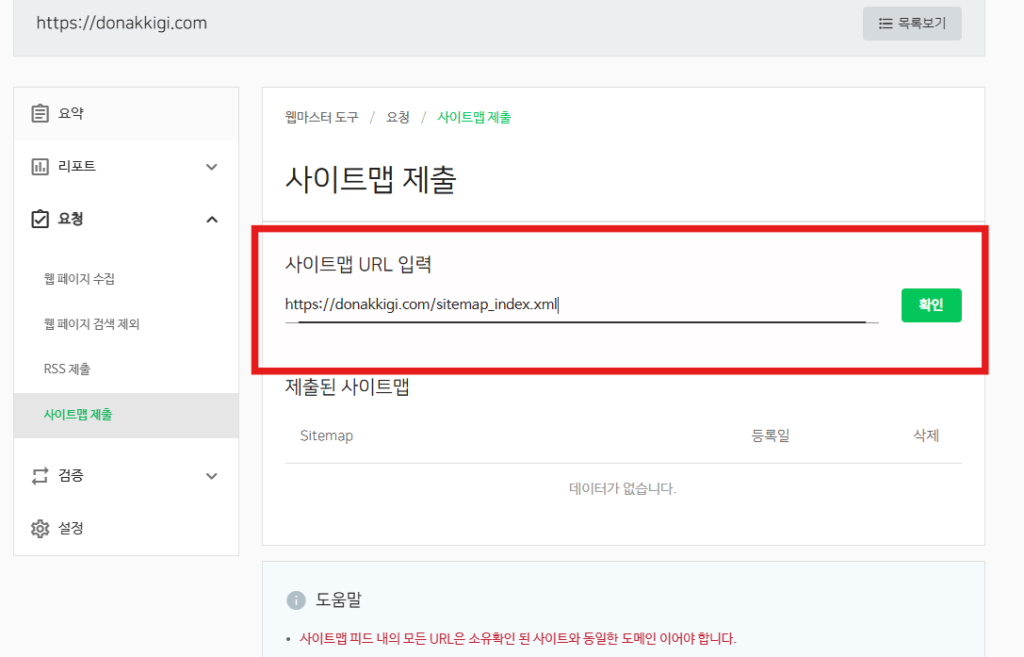Click the 리포트 bar chart icon
This screenshot has height=657, width=1024.
[x=40, y=167]
